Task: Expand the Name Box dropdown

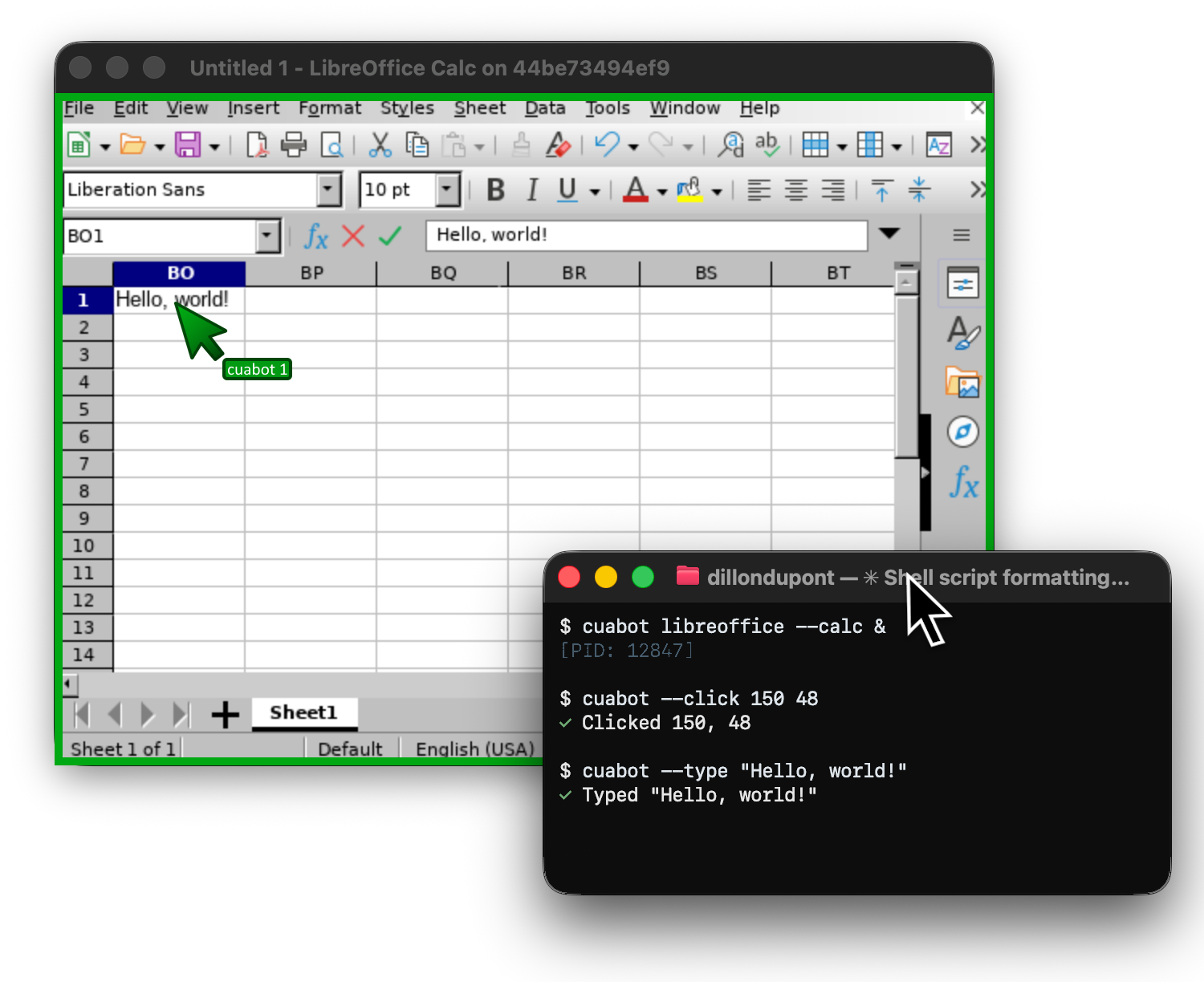Action: coord(266,236)
